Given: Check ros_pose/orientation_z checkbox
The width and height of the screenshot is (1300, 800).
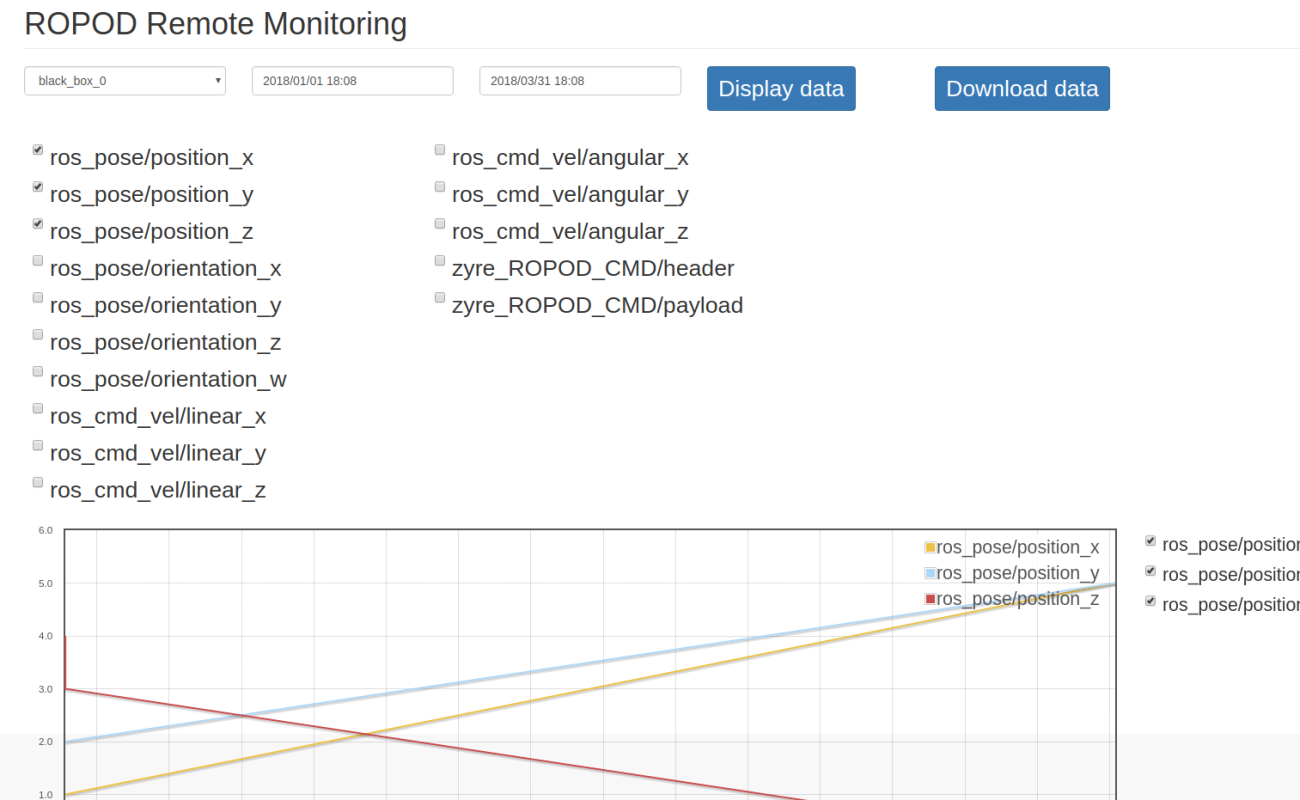Looking at the screenshot, I should pyautogui.click(x=38, y=335).
